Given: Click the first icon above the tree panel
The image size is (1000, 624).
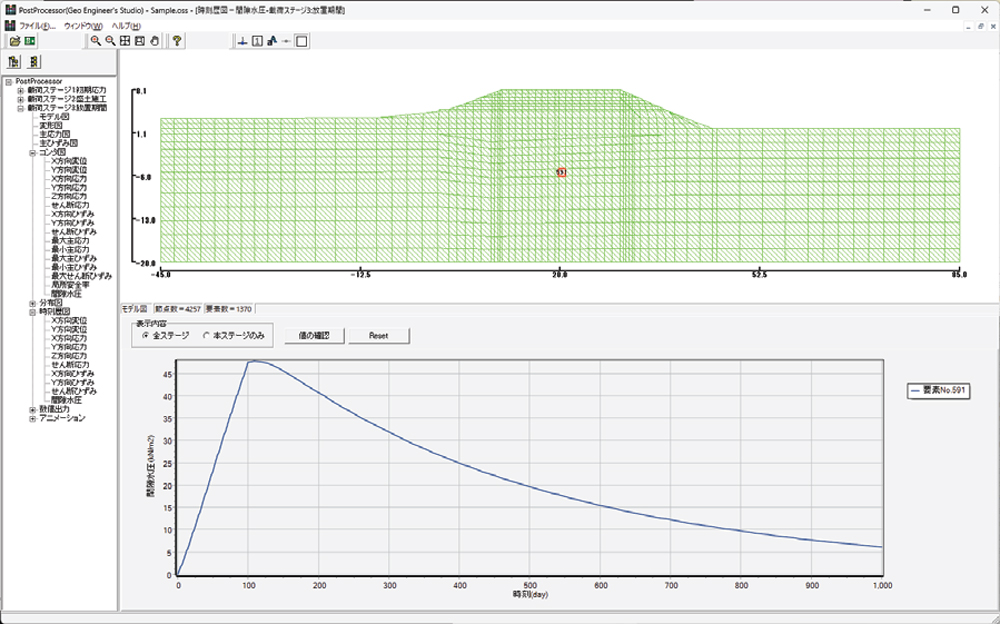Looking at the screenshot, I should point(14,62).
